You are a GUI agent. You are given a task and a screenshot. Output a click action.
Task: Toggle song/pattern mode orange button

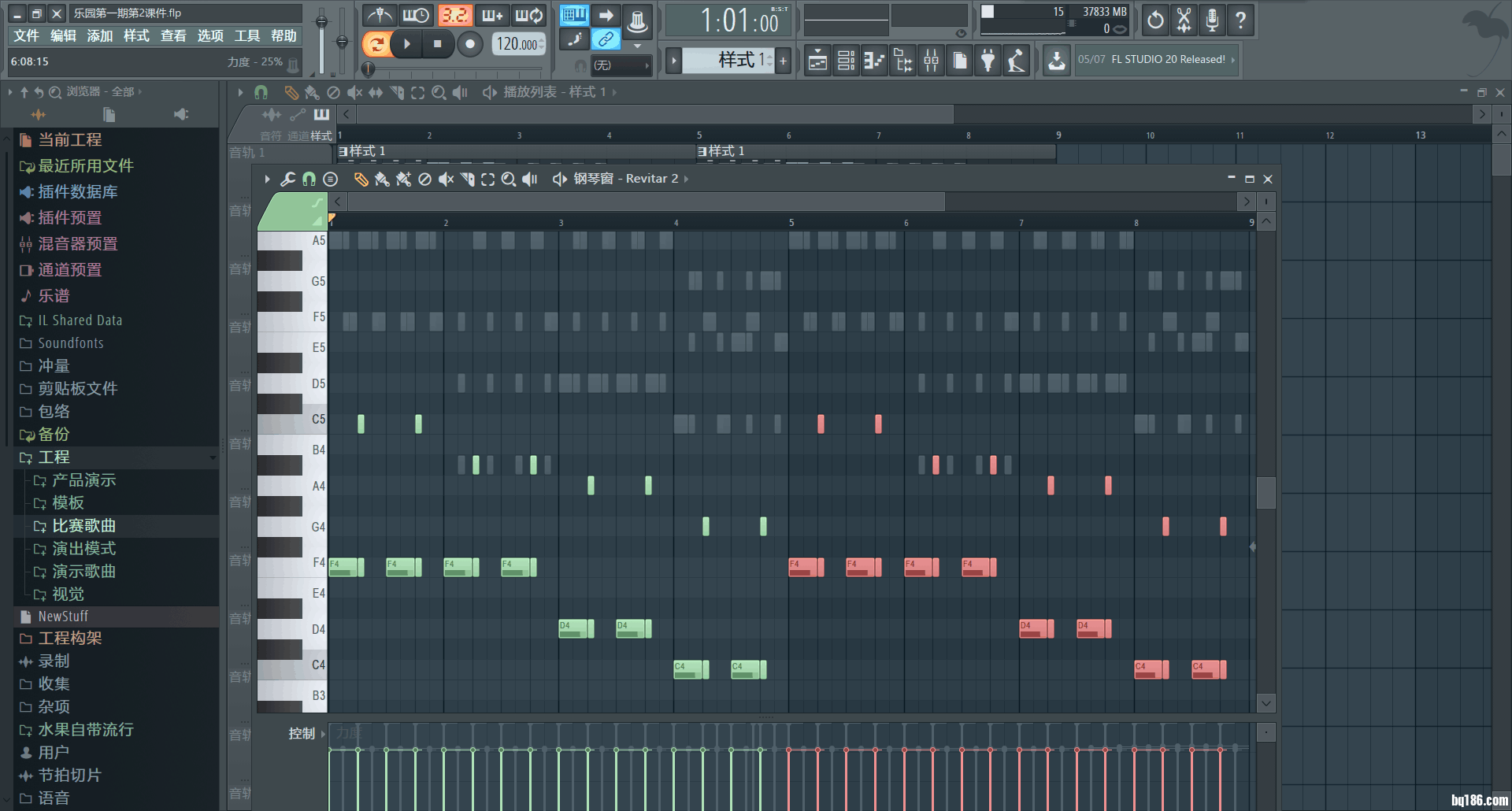[377, 44]
